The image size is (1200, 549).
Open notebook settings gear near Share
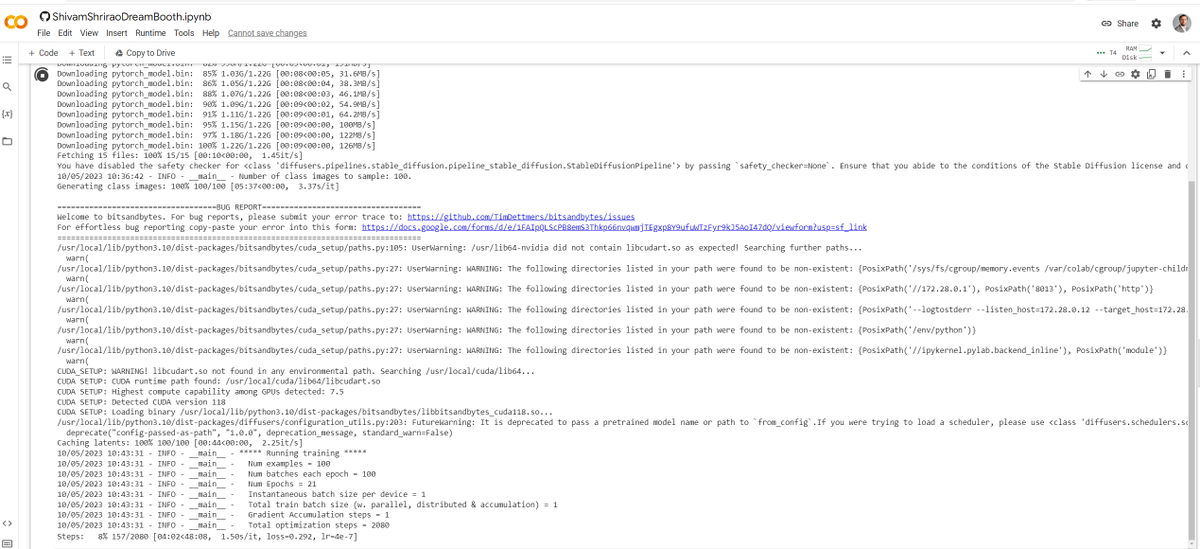[1156, 23]
